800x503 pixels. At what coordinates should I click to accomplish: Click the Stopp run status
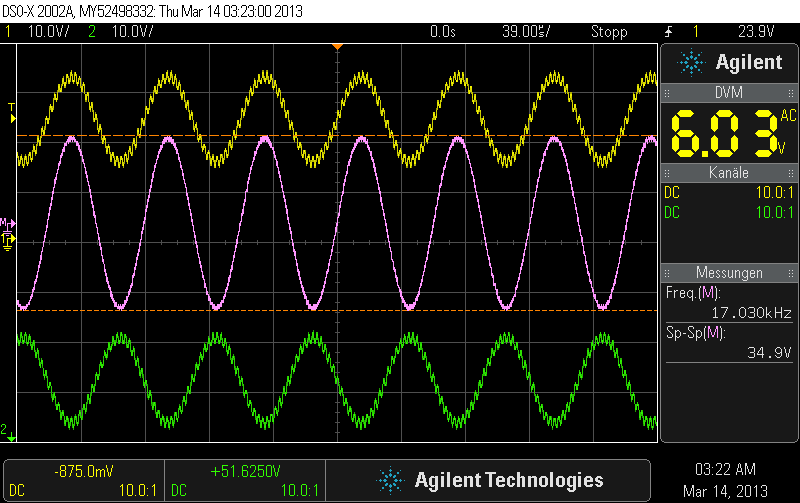[609, 32]
